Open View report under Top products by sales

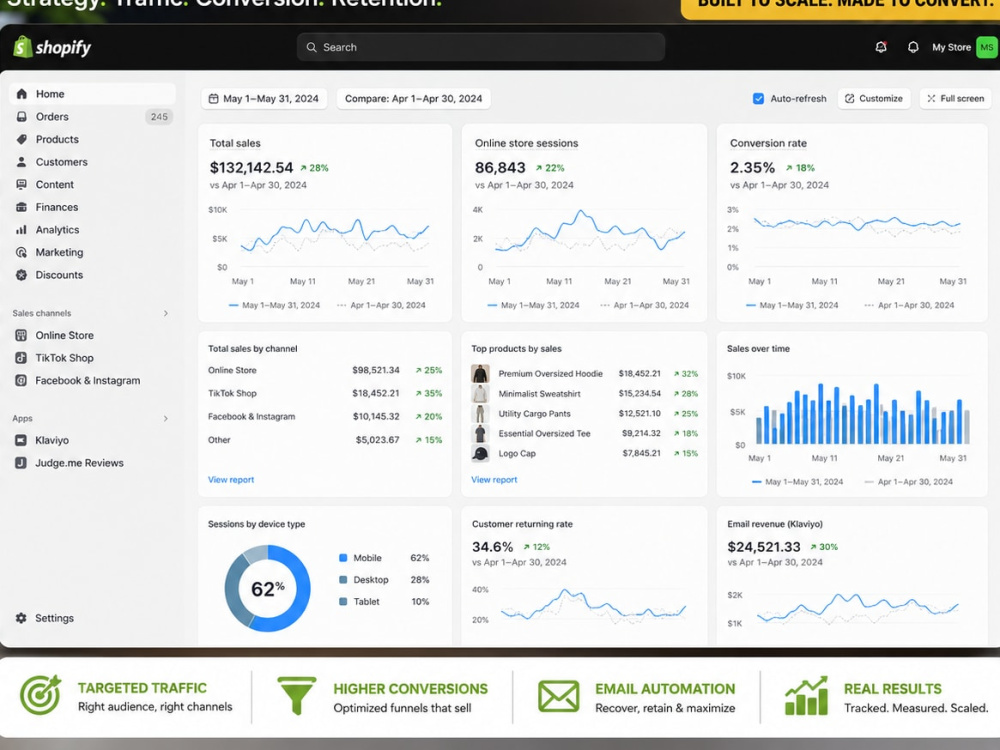(494, 480)
